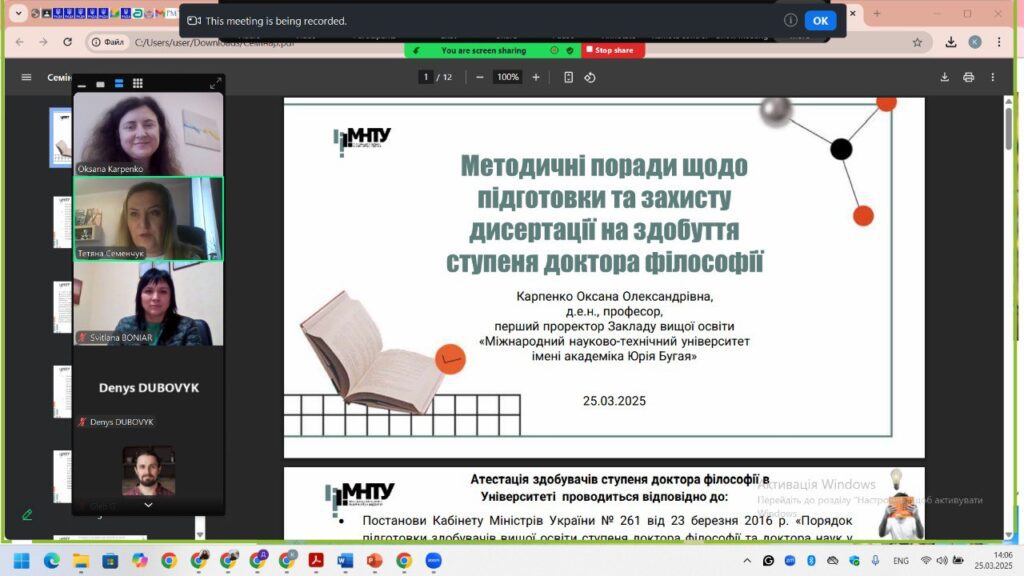
Task: Select the first page thumbnail in sidebar
Action: tap(61, 138)
